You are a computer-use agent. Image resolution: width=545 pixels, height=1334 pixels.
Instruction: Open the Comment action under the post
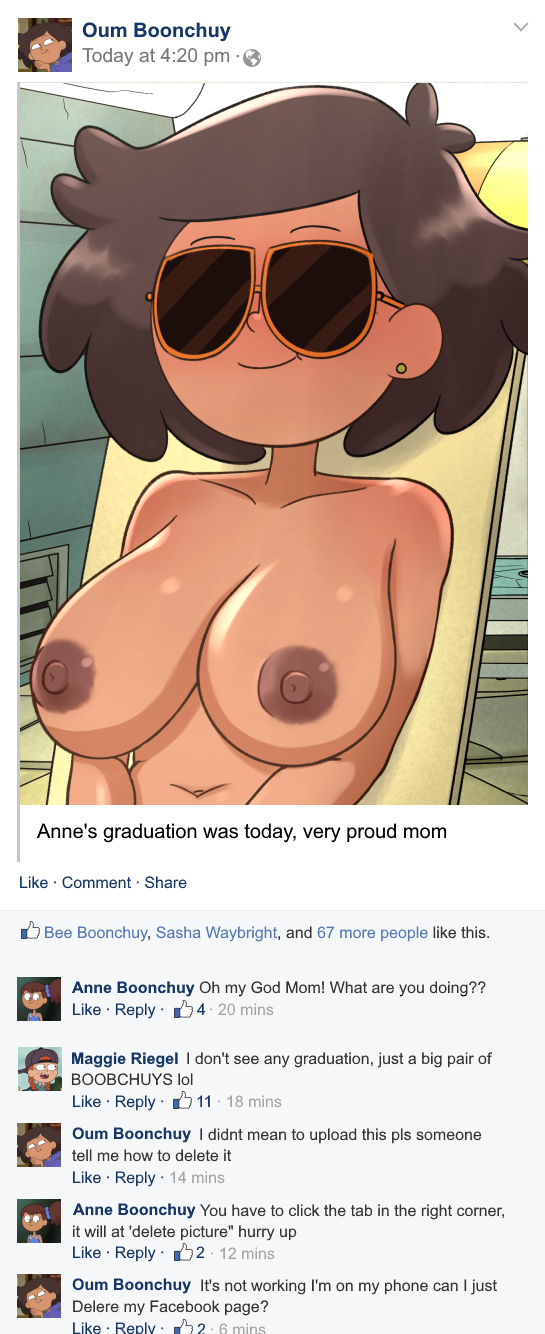[x=96, y=882]
